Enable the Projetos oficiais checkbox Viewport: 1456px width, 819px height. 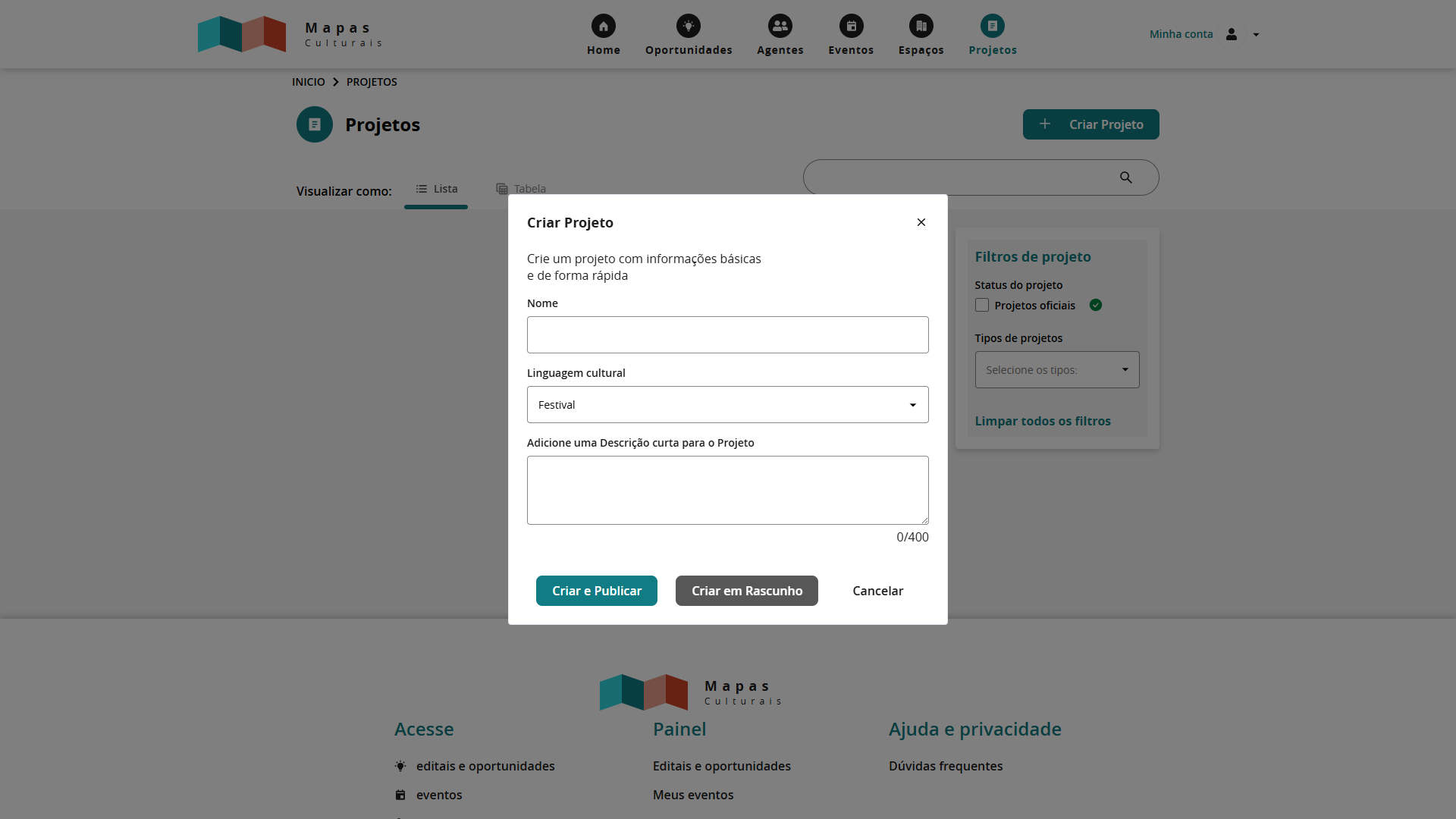pyautogui.click(x=982, y=305)
